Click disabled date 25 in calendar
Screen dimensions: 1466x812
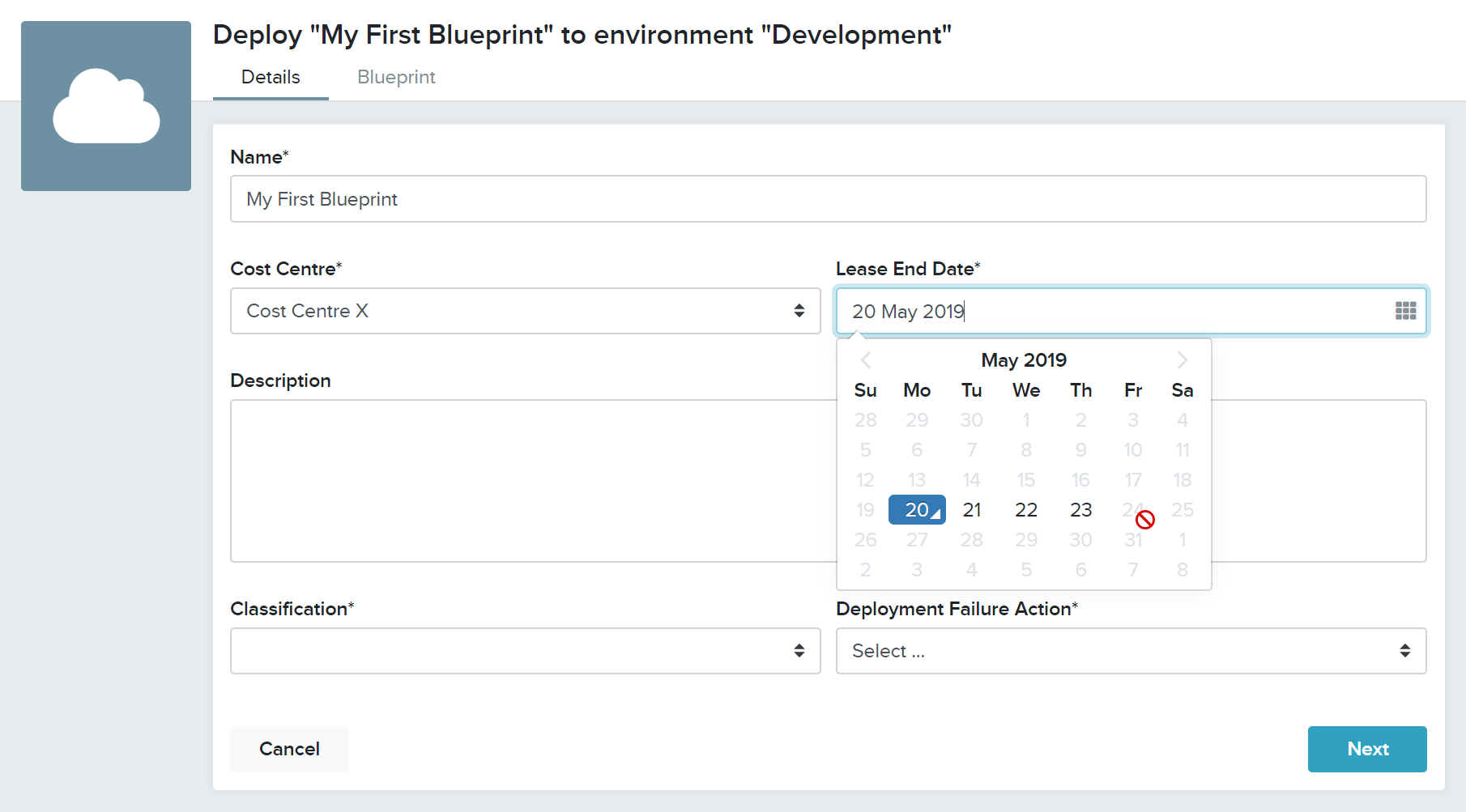[x=1183, y=510]
